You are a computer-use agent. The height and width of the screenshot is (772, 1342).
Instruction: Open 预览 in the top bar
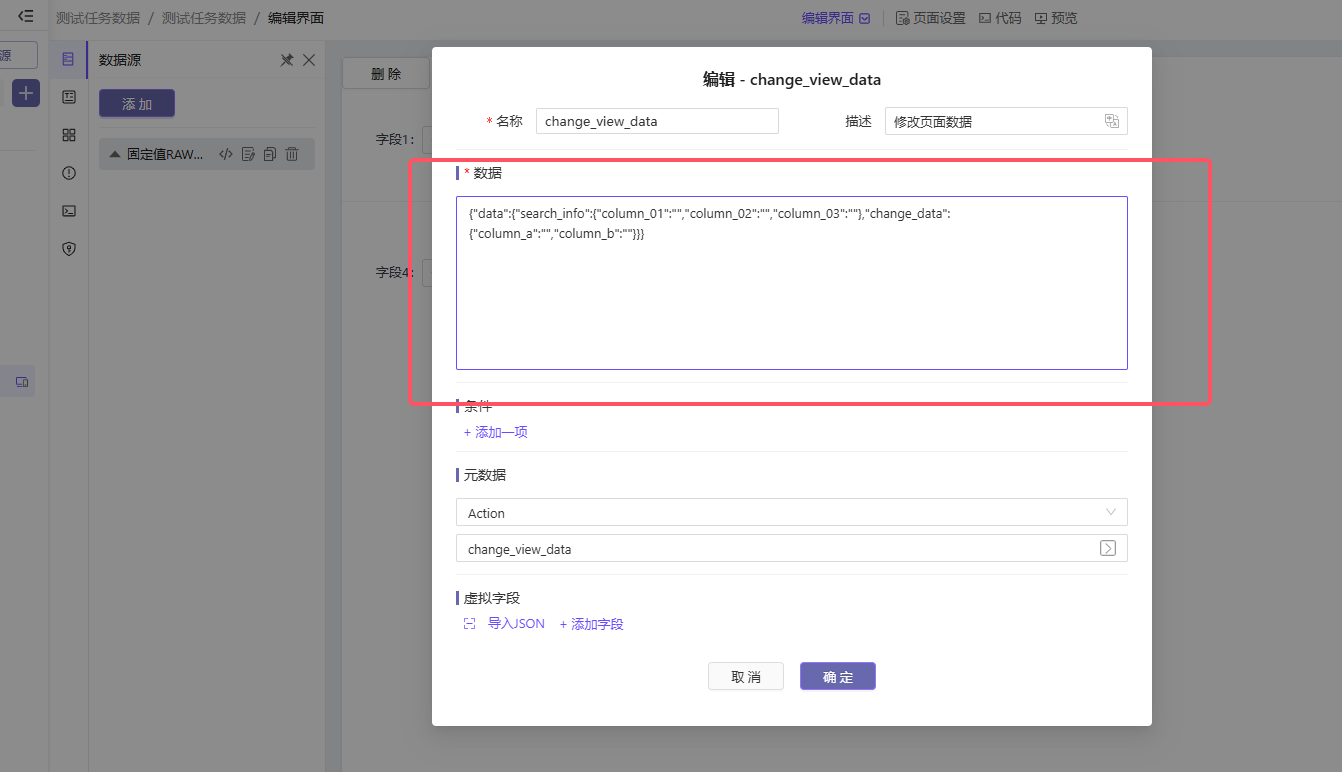(1056, 18)
